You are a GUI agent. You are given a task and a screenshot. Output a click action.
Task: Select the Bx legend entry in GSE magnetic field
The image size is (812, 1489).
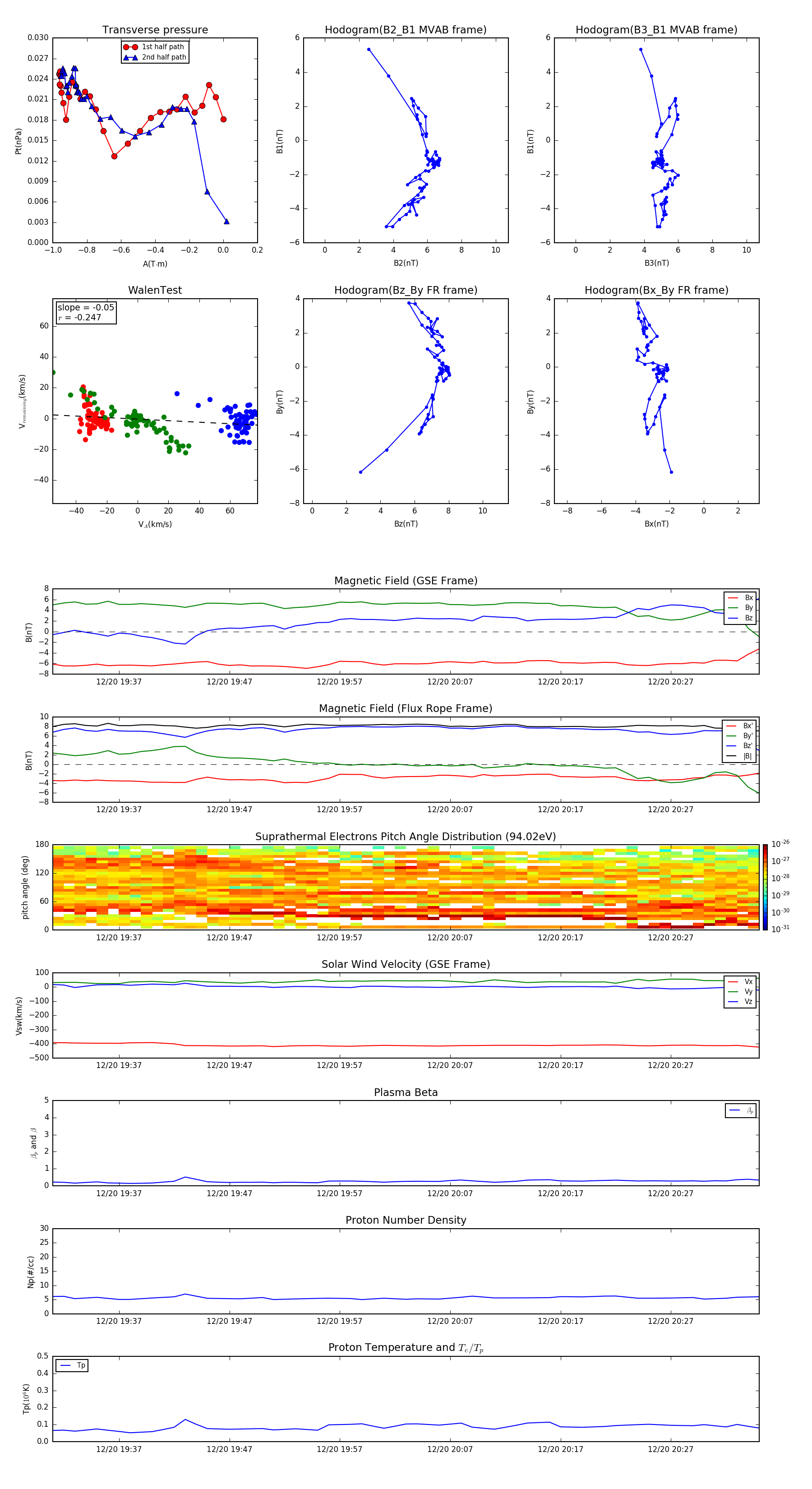point(740,598)
